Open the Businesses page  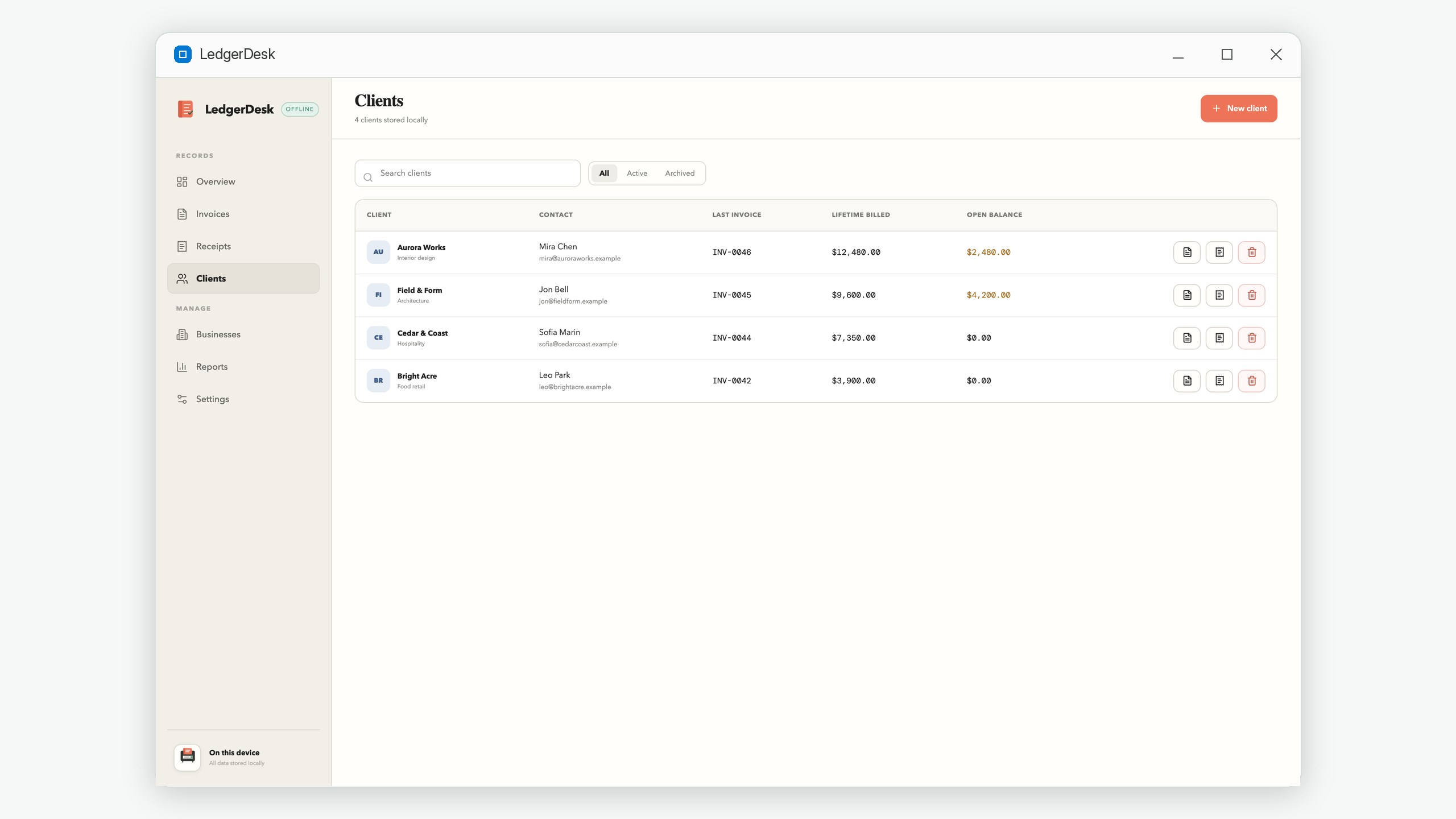pos(243,334)
